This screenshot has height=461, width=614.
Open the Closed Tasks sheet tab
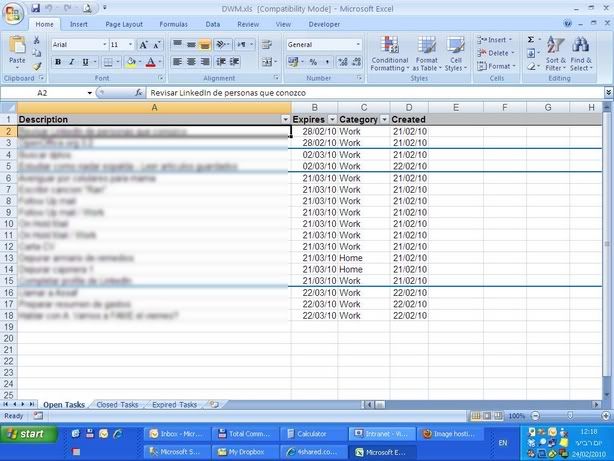click(x=117, y=405)
